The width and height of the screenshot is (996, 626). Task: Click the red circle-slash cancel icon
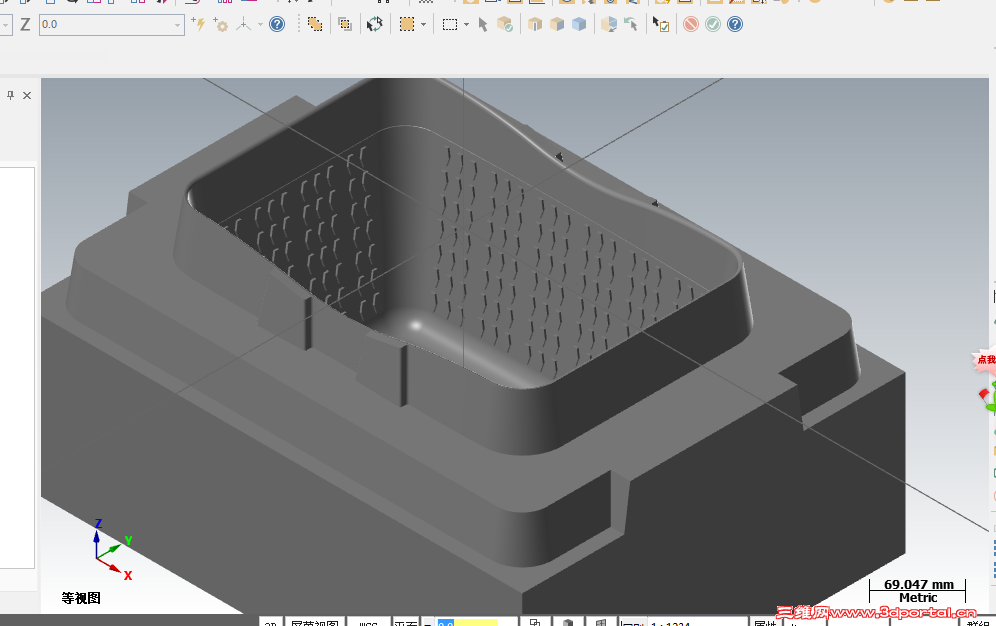691,24
